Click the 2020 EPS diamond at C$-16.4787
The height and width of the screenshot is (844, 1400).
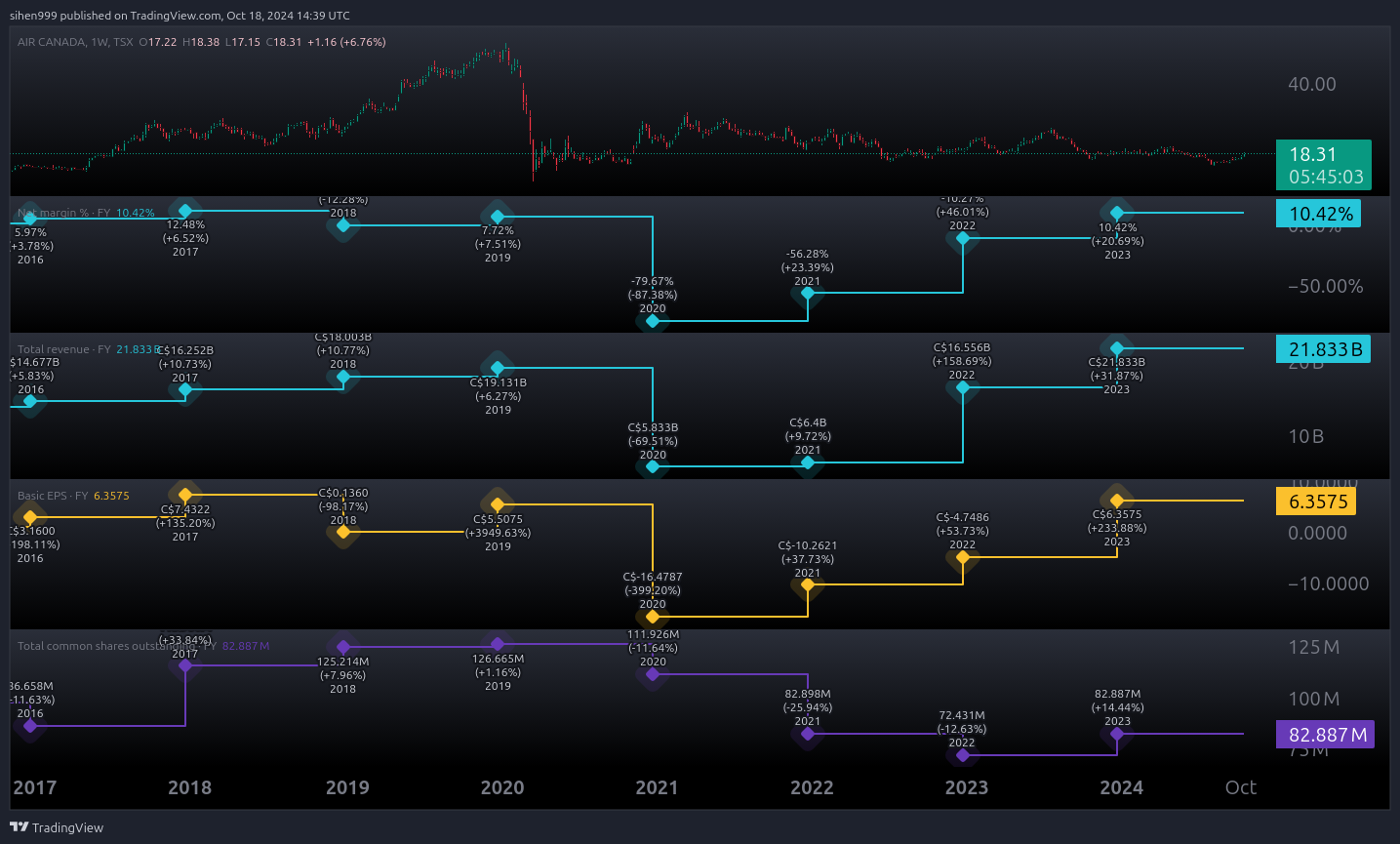click(x=653, y=617)
